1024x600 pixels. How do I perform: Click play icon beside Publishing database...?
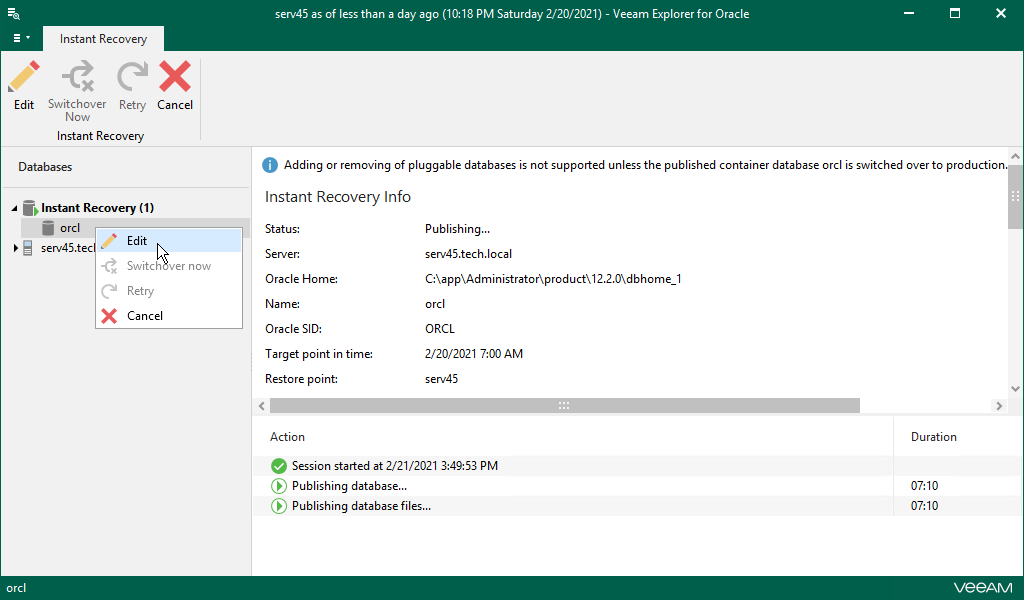point(279,486)
